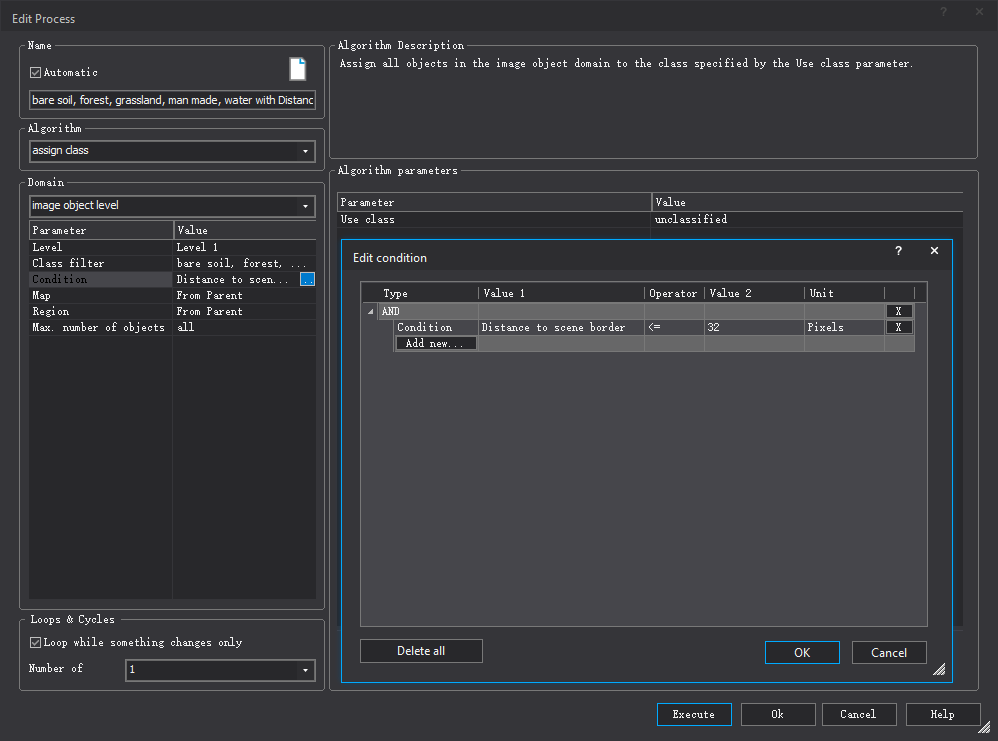Remove the Distance to scene border condition
This screenshot has width=998, height=741.
point(898,327)
